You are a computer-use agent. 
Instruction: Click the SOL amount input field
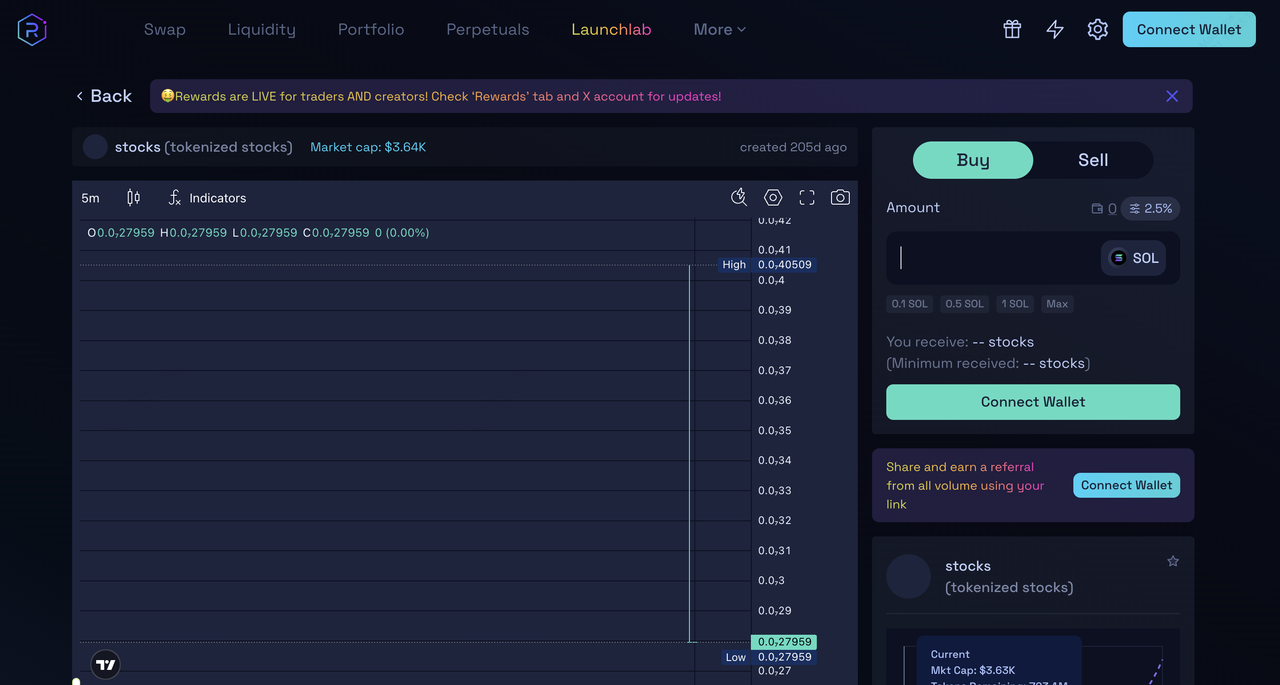point(990,258)
